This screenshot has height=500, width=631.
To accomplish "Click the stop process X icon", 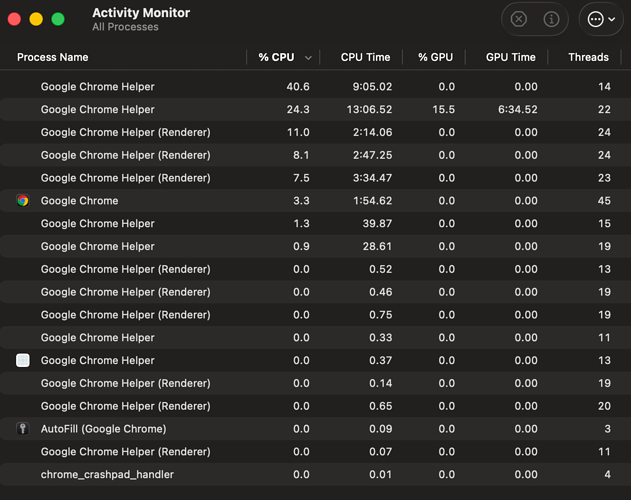I will pyautogui.click(x=519, y=19).
